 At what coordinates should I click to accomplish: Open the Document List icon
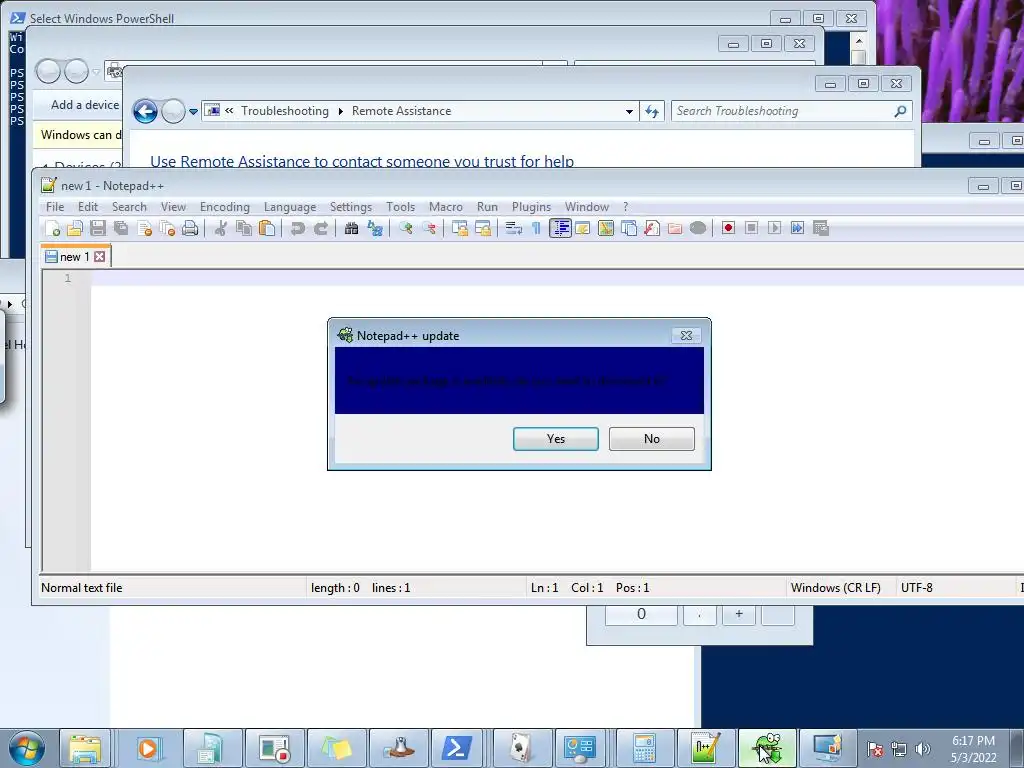629,228
